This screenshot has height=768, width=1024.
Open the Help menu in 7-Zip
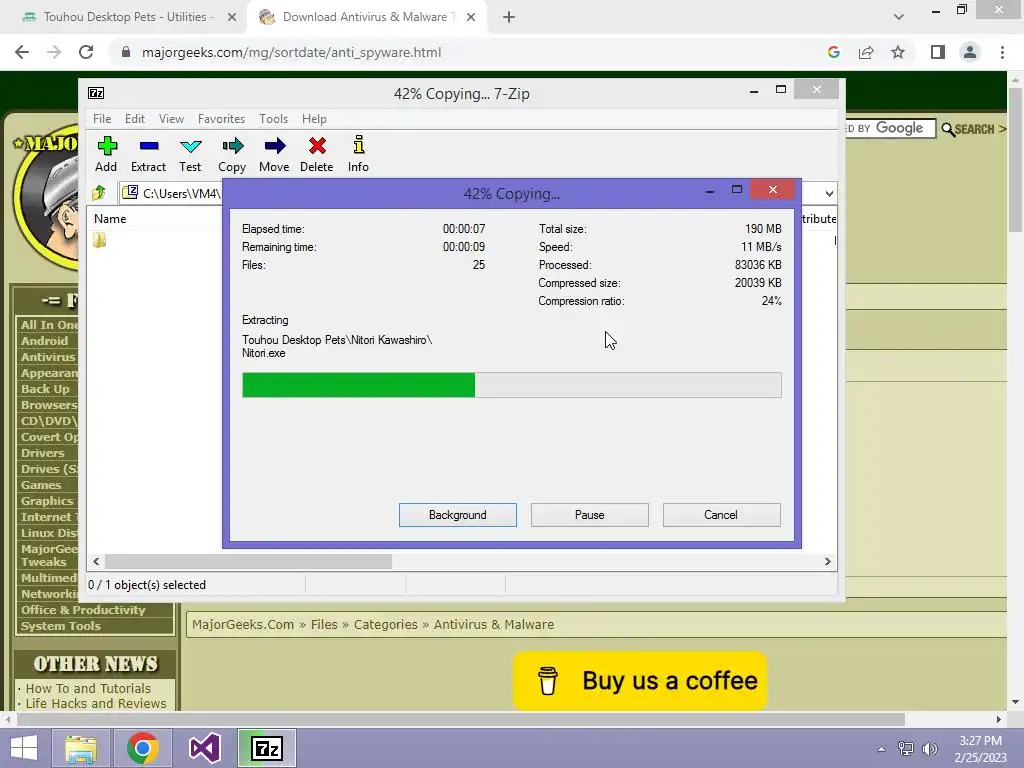click(314, 119)
